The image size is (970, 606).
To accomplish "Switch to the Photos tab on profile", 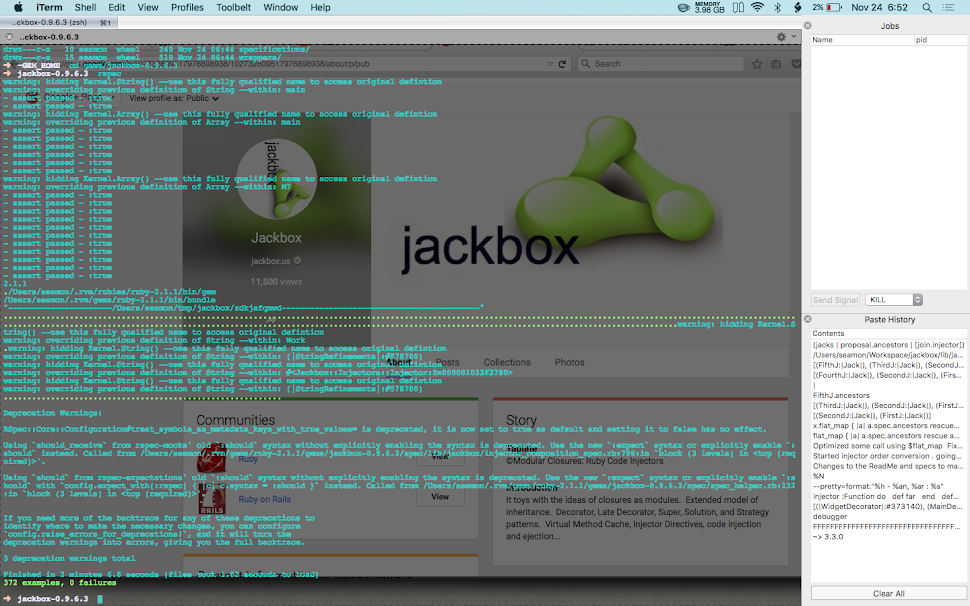I will point(569,362).
